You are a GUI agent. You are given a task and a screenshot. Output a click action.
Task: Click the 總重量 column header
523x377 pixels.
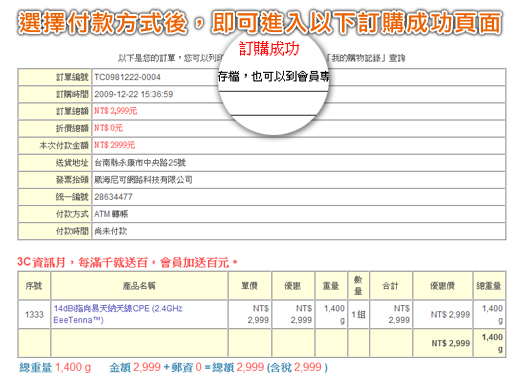tap(489, 286)
